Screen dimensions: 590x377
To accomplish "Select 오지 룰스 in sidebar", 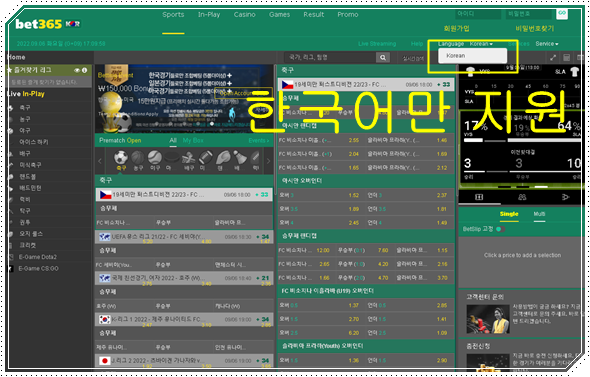I will (31, 234).
